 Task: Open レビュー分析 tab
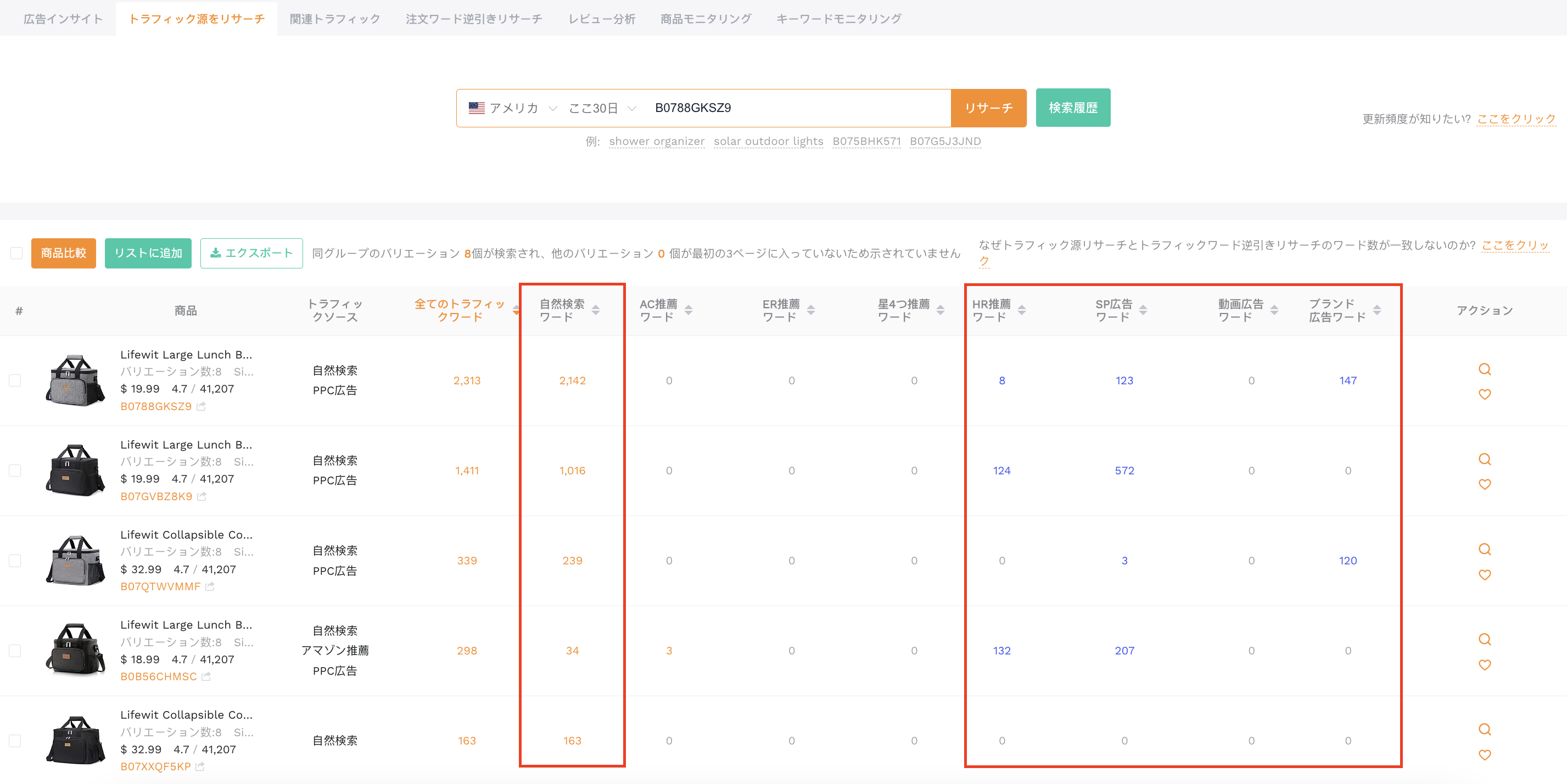click(x=602, y=18)
